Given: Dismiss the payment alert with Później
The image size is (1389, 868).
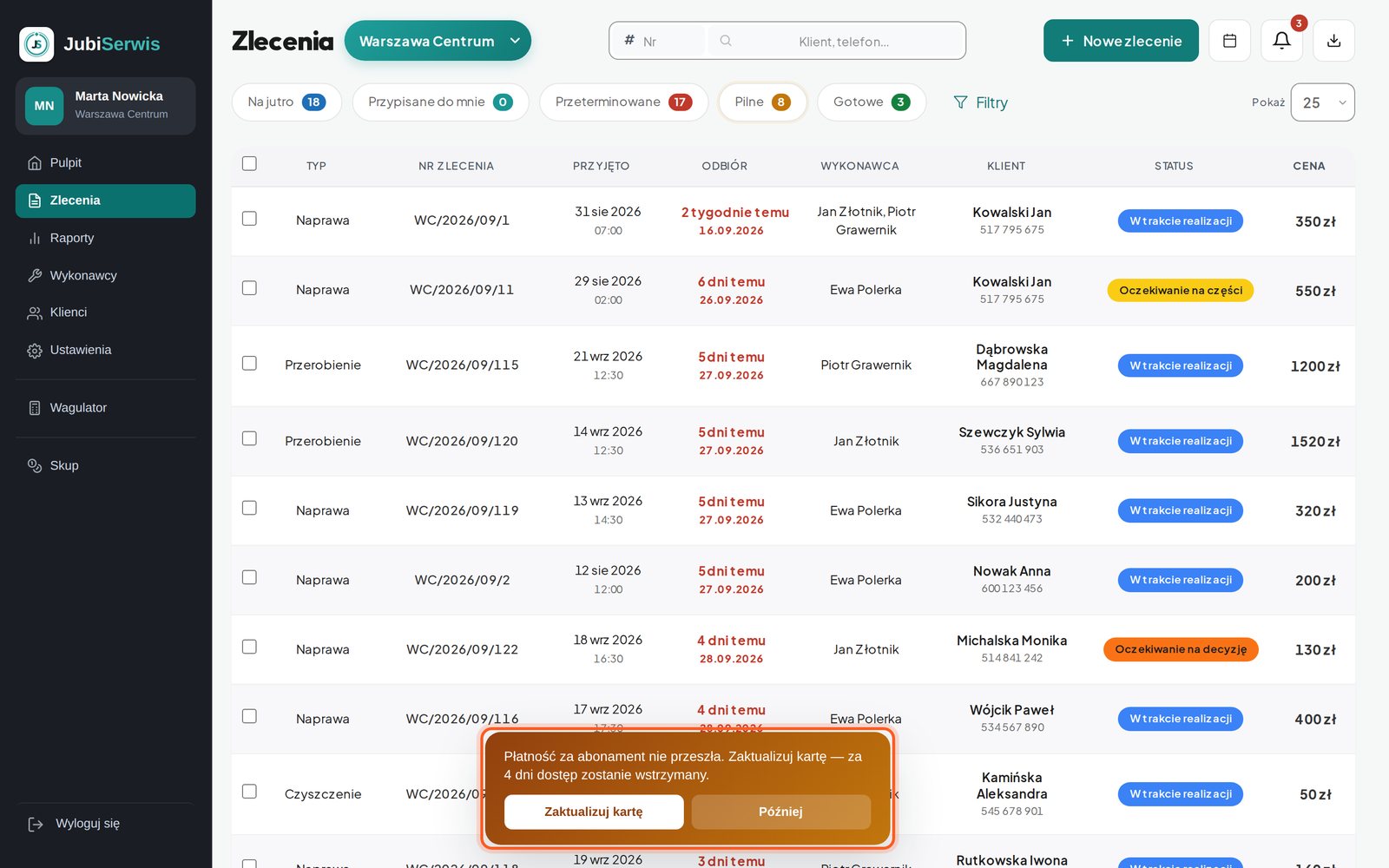Looking at the screenshot, I should point(780,812).
